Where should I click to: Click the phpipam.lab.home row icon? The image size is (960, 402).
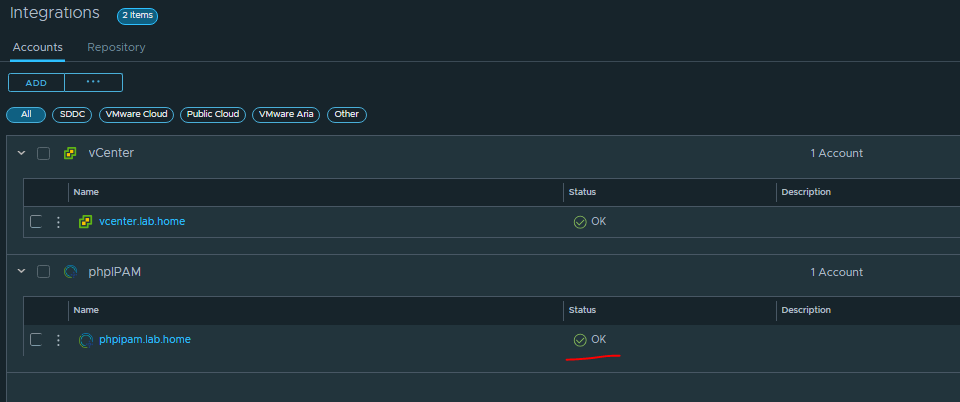coord(85,340)
